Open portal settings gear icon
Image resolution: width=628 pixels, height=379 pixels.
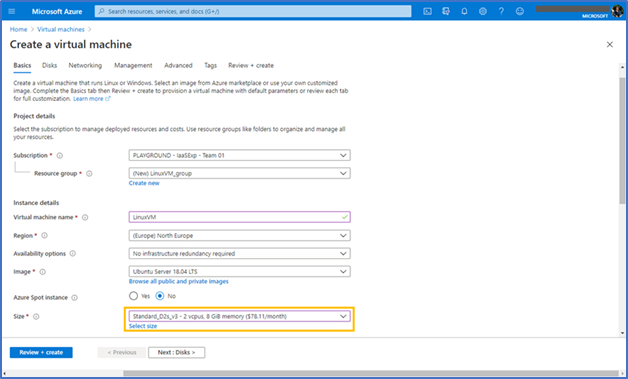(x=483, y=12)
